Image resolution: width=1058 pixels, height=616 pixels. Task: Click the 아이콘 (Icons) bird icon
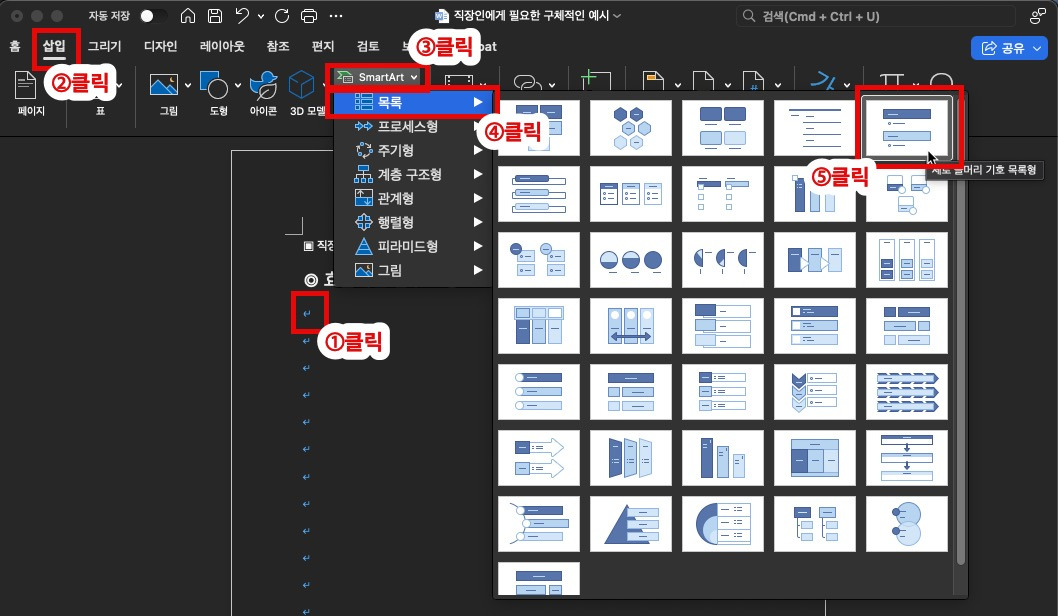[263, 86]
